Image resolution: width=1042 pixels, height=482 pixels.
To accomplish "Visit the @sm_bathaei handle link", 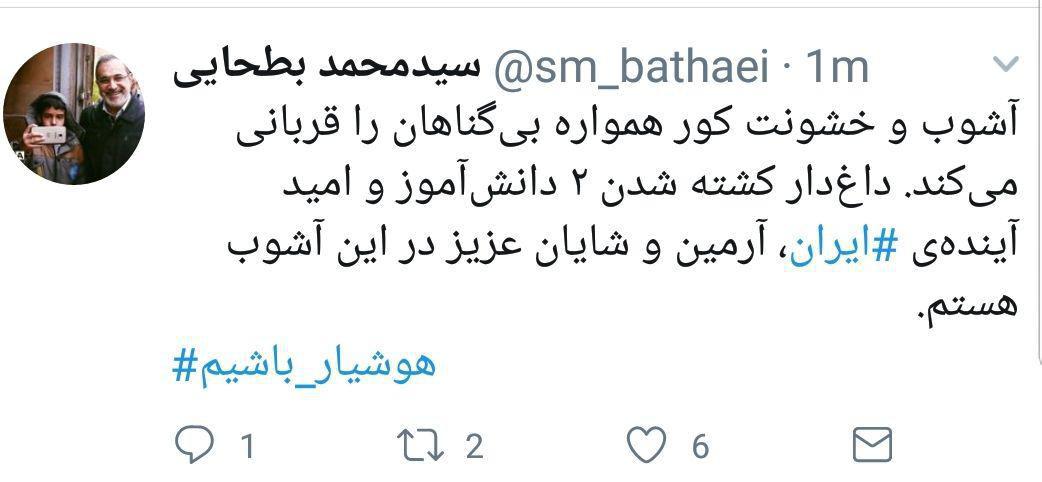I will pyautogui.click(x=629, y=68).
